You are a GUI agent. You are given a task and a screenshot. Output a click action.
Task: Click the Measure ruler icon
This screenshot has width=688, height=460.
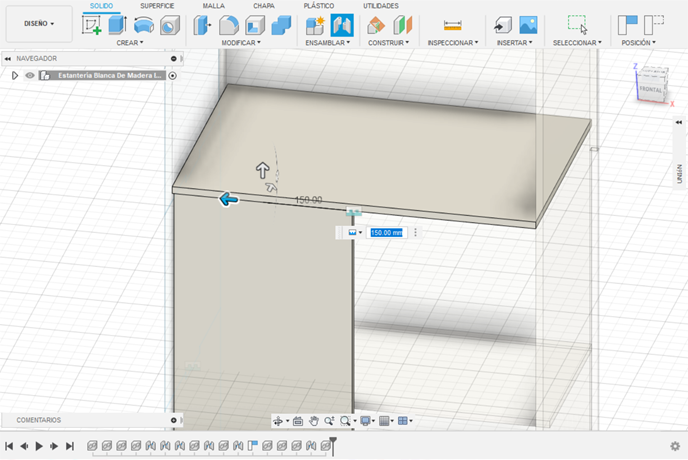(x=452, y=25)
